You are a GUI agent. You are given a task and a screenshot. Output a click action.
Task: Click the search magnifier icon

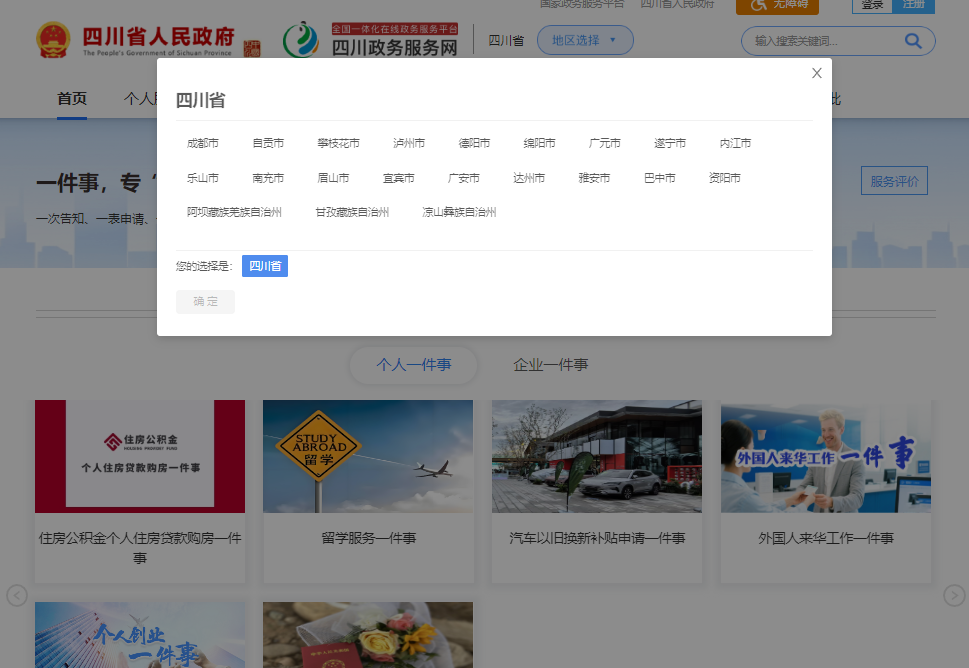coord(912,41)
